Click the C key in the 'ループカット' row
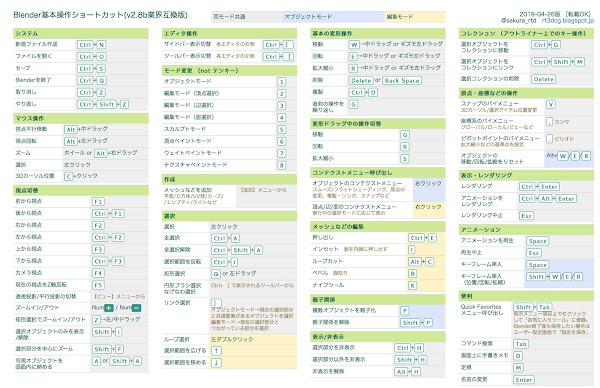Screen dimensions: 600x388 coord(429,262)
